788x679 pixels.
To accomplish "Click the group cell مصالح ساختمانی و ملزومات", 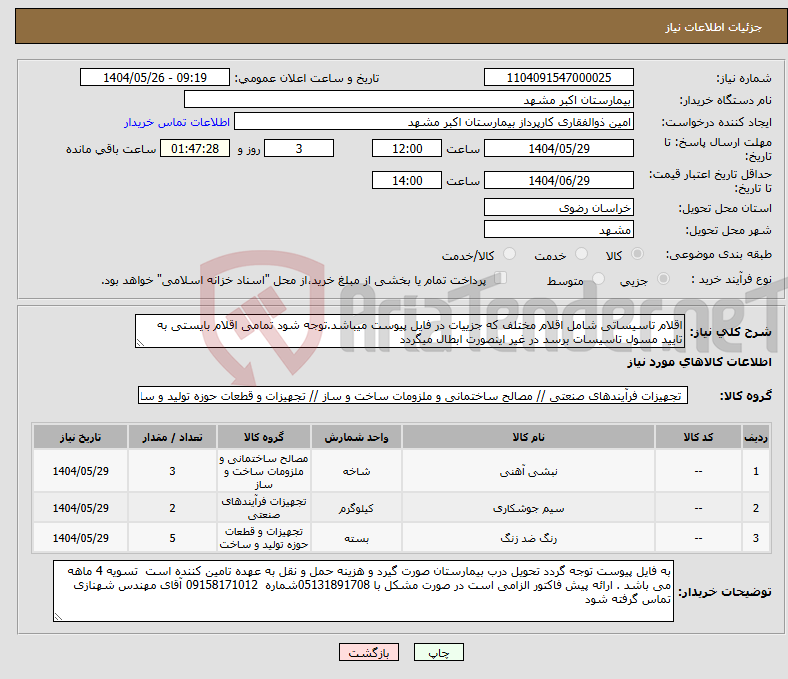I will pos(264,471).
